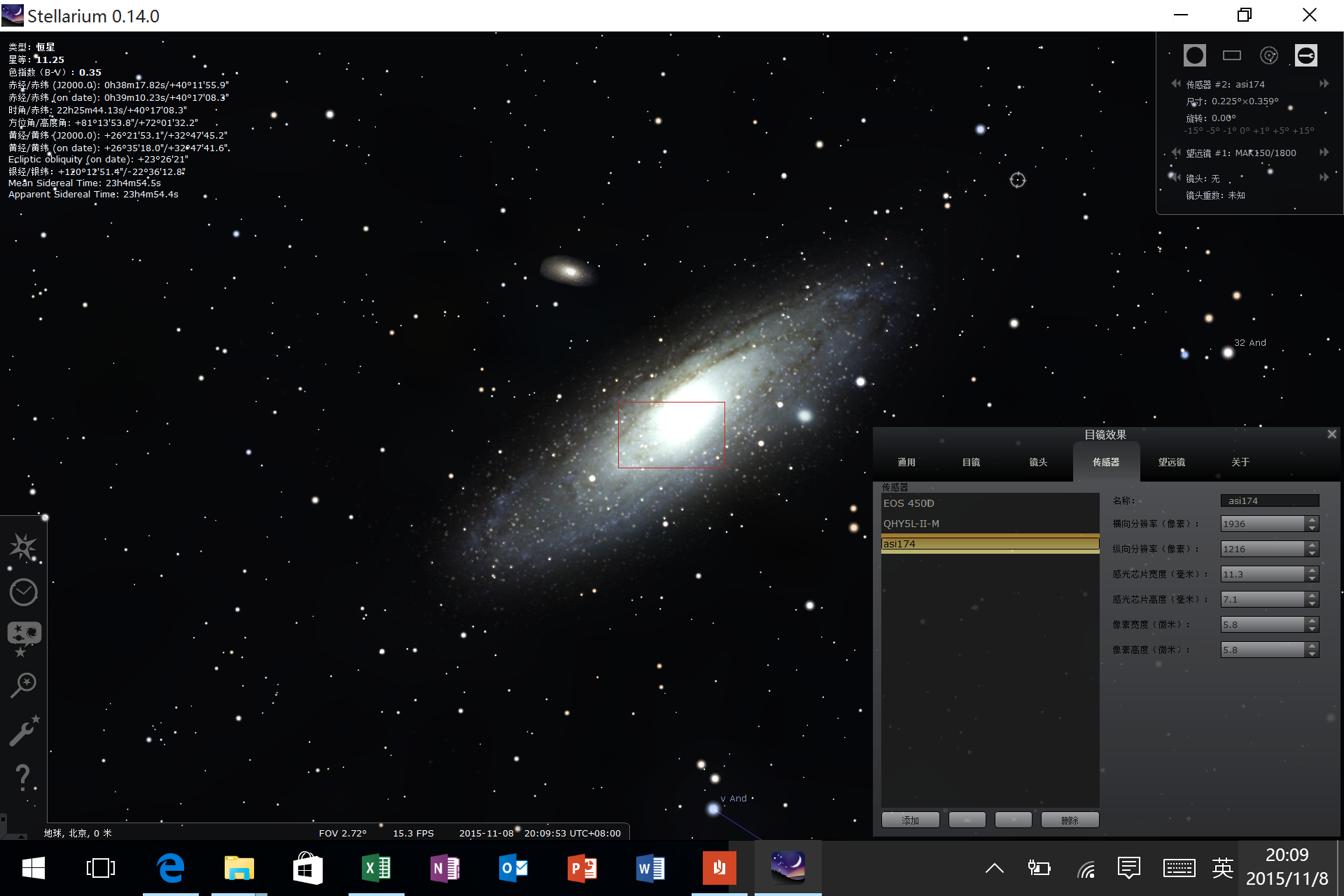The width and height of the screenshot is (1344, 896).
Task: Open the help window question mark
Action: click(x=23, y=777)
